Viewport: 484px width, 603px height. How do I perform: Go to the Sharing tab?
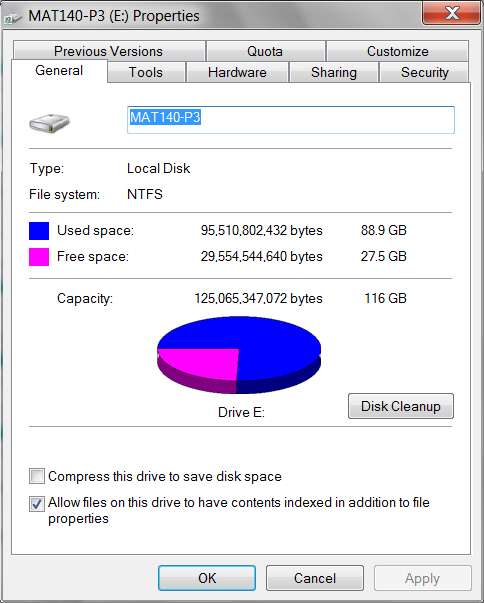coord(334,72)
